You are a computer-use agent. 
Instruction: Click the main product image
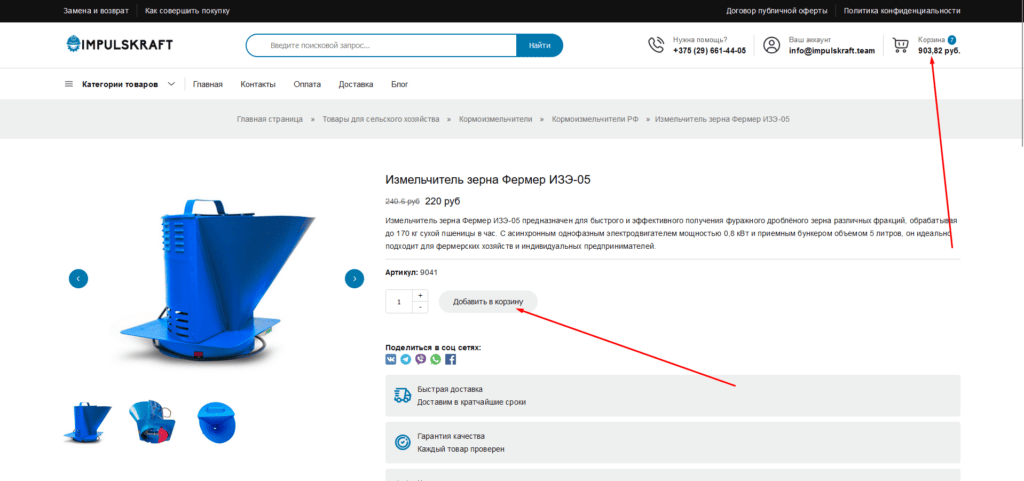[x=217, y=281]
